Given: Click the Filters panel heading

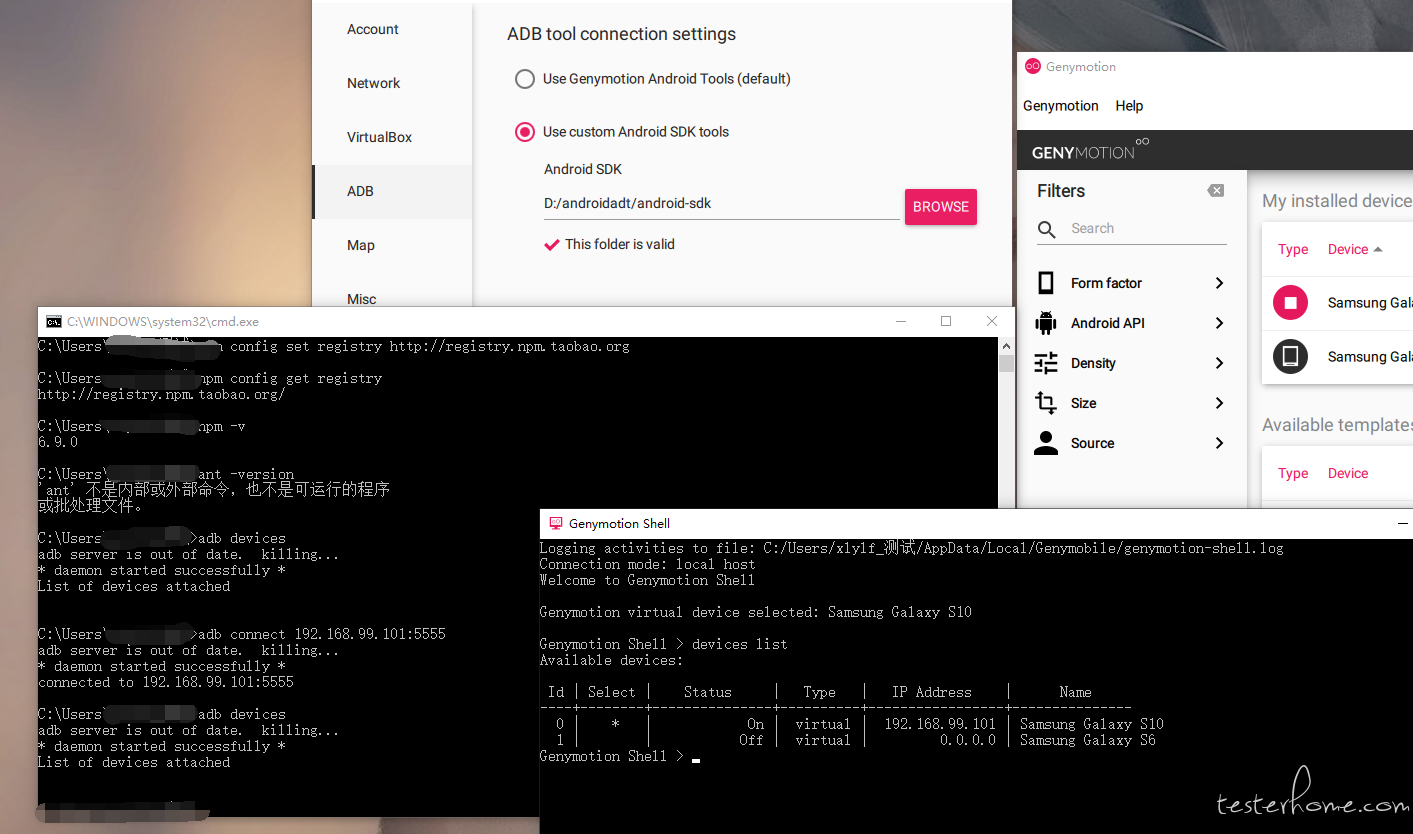Looking at the screenshot, I should point(1061,191).
